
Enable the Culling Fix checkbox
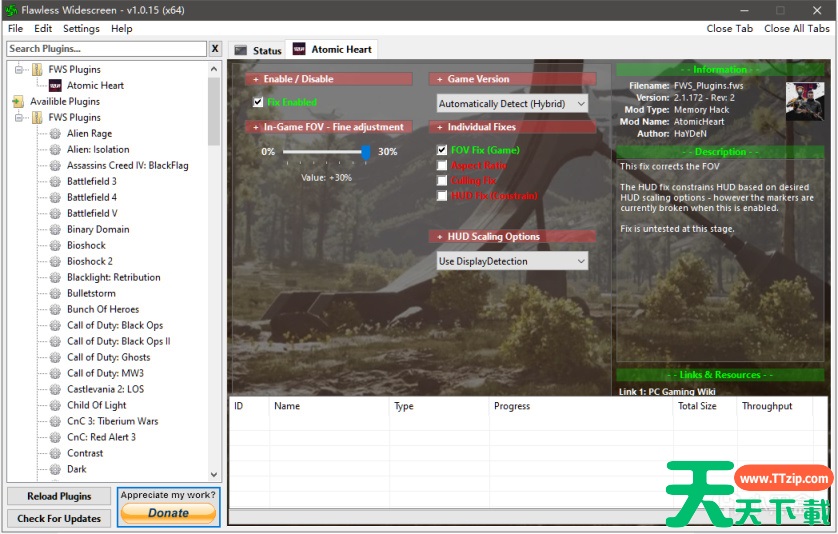pos(442,181)
